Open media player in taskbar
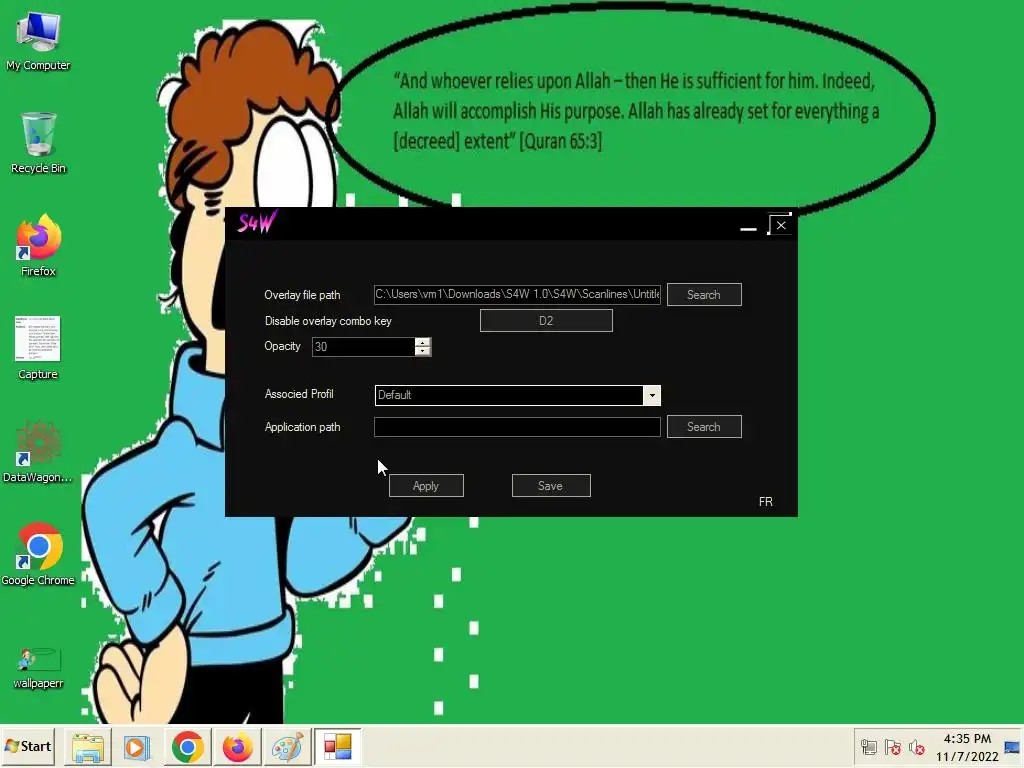Image resolution: width=1024 pixels, height=768 pixels. click(137, 747)
